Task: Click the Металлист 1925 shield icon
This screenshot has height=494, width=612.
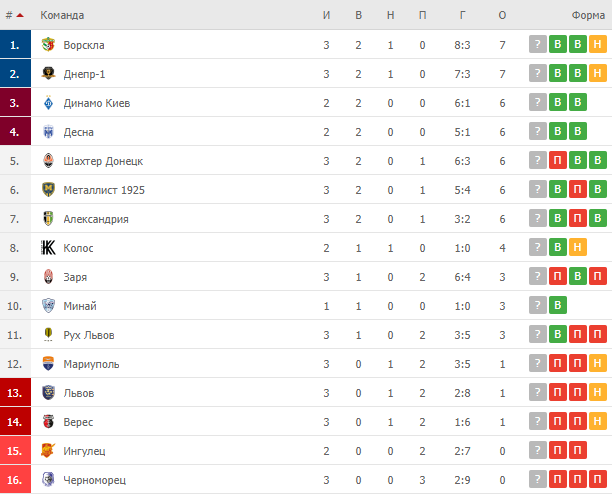Action: coord(48,190)
